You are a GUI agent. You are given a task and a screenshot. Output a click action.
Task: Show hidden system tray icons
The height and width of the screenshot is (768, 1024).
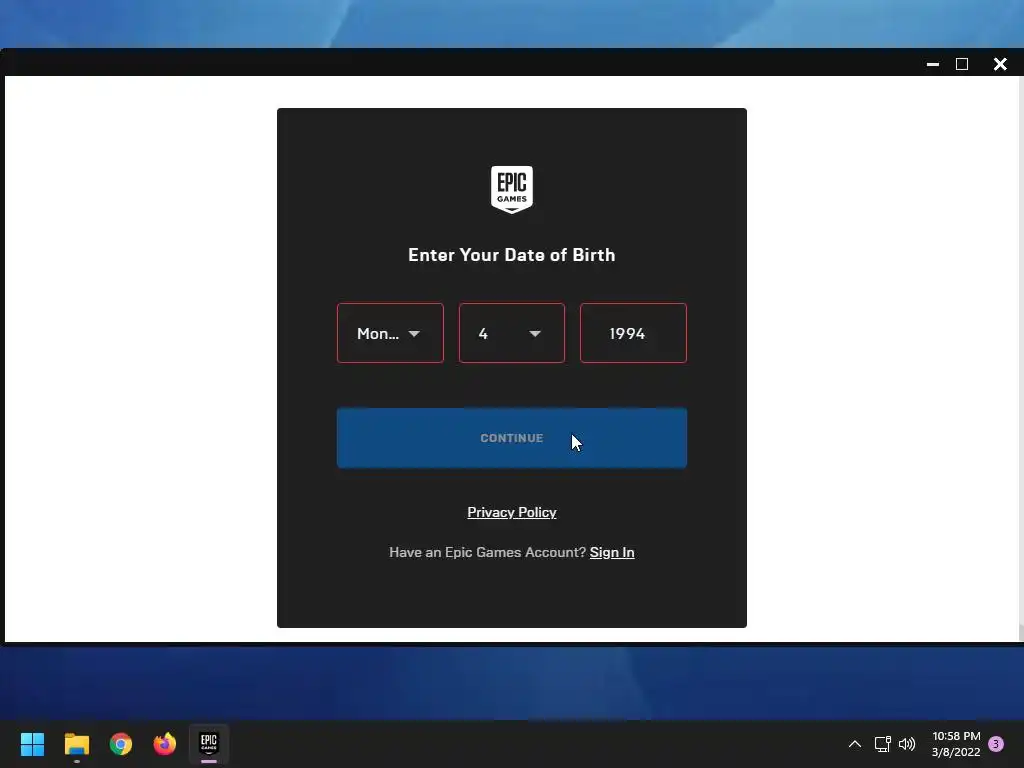coord(854,744)
